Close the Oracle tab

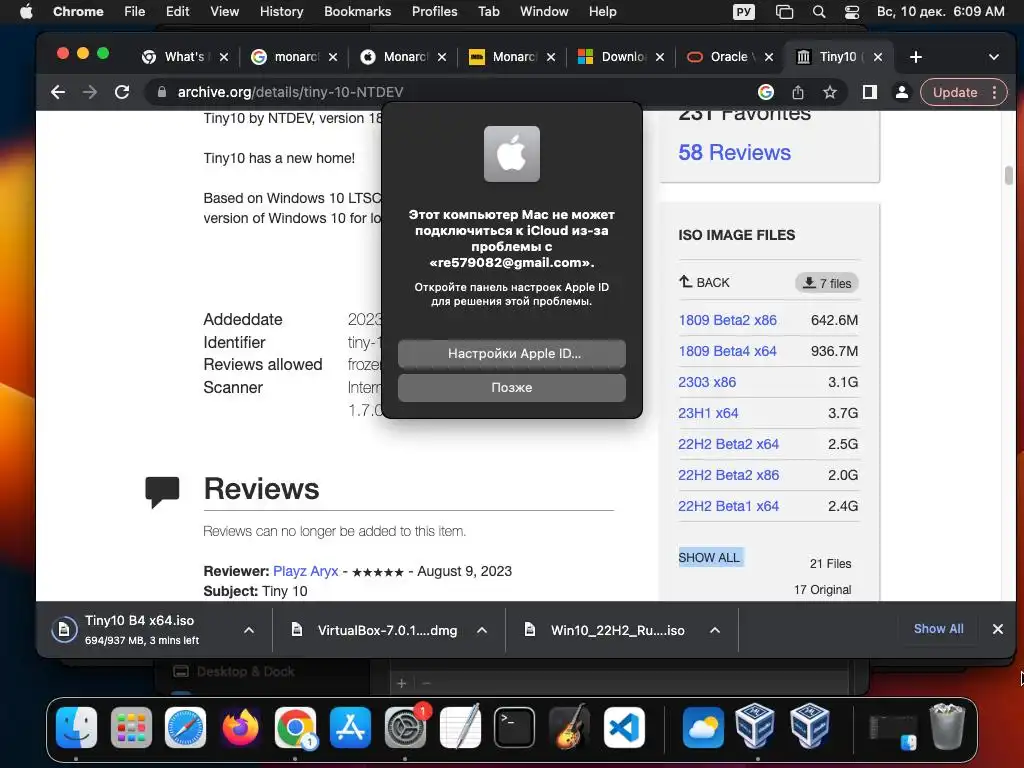[x=769, y=57]
